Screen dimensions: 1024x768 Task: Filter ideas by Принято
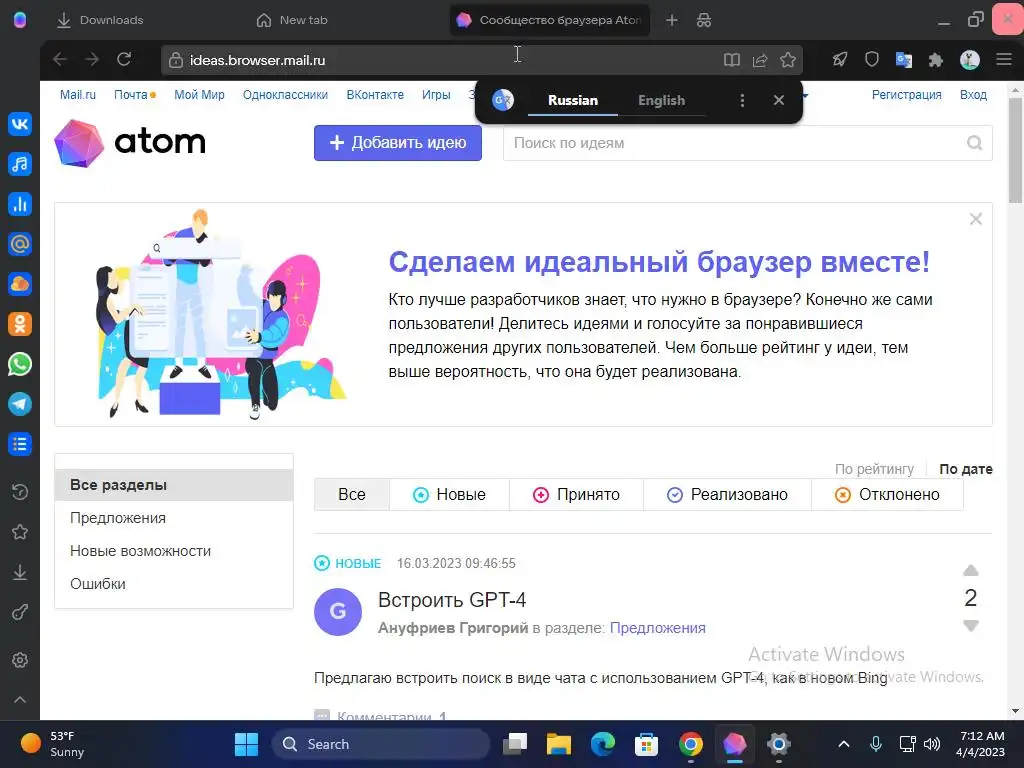tap(576, 494)
